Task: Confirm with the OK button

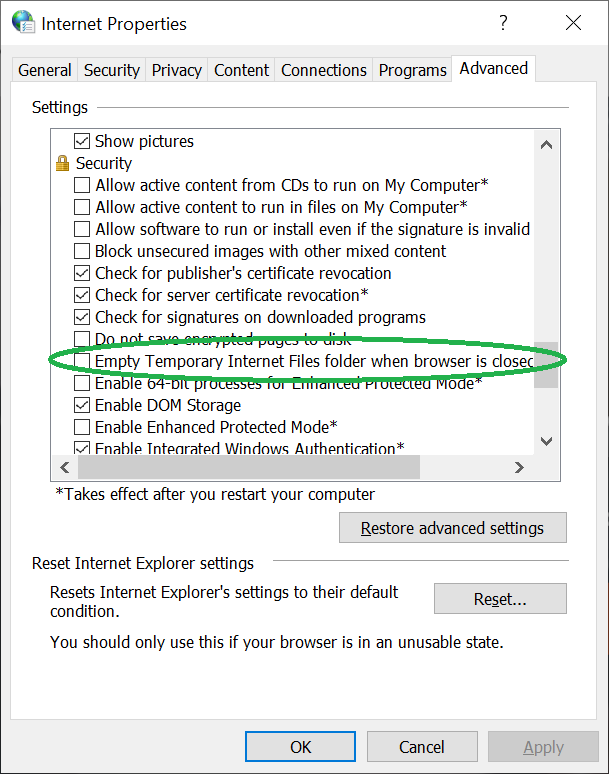Action: pos(301,747)
